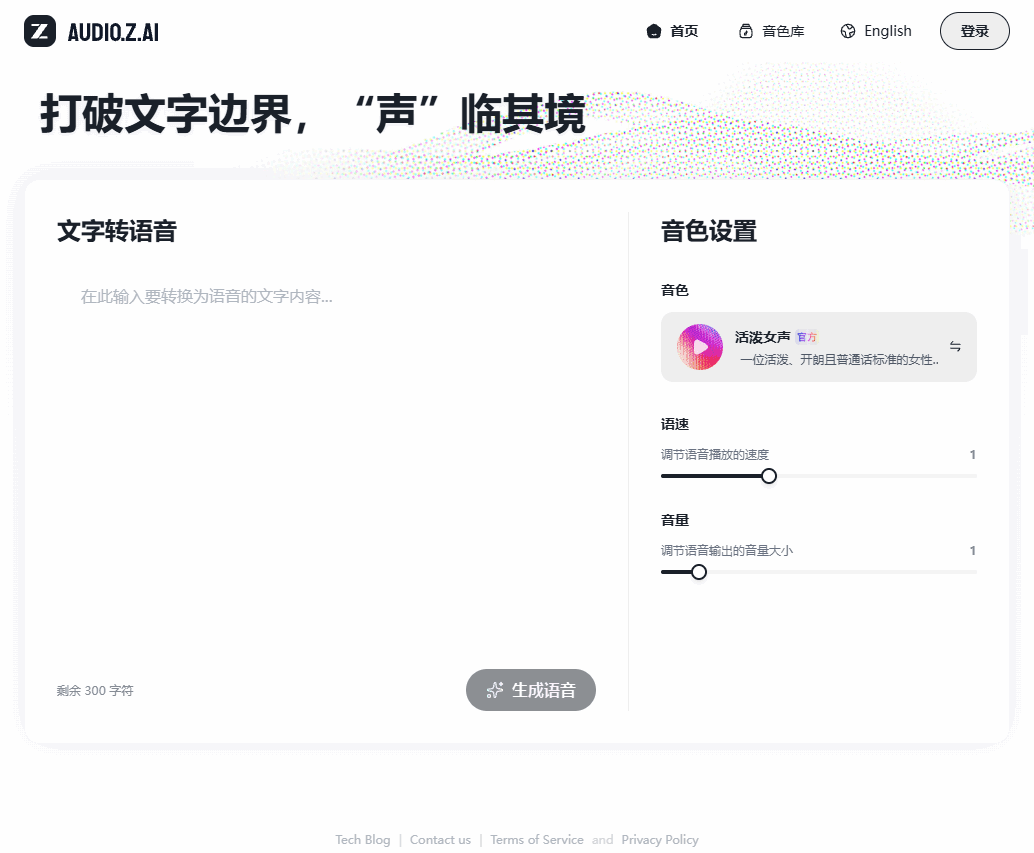The width and height of the screenshot is (1034, 853).
Task: Click the Z logo icon
Action: coord(40,31)
